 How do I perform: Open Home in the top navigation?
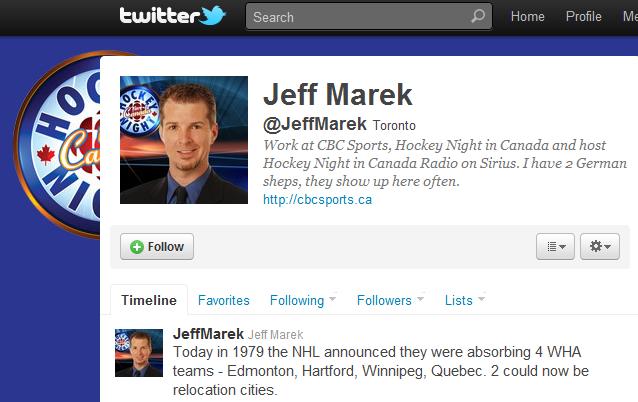[527, 17]
